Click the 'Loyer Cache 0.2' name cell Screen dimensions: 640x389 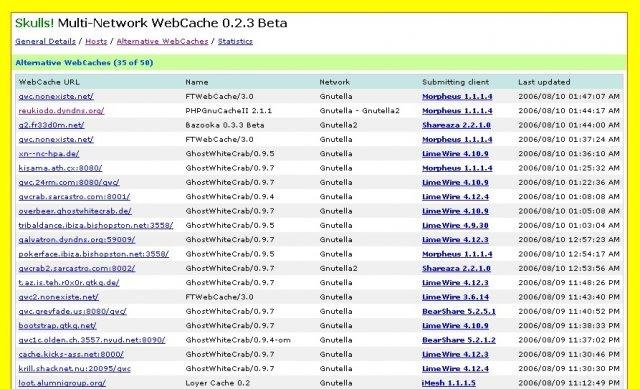click(218, 383)
